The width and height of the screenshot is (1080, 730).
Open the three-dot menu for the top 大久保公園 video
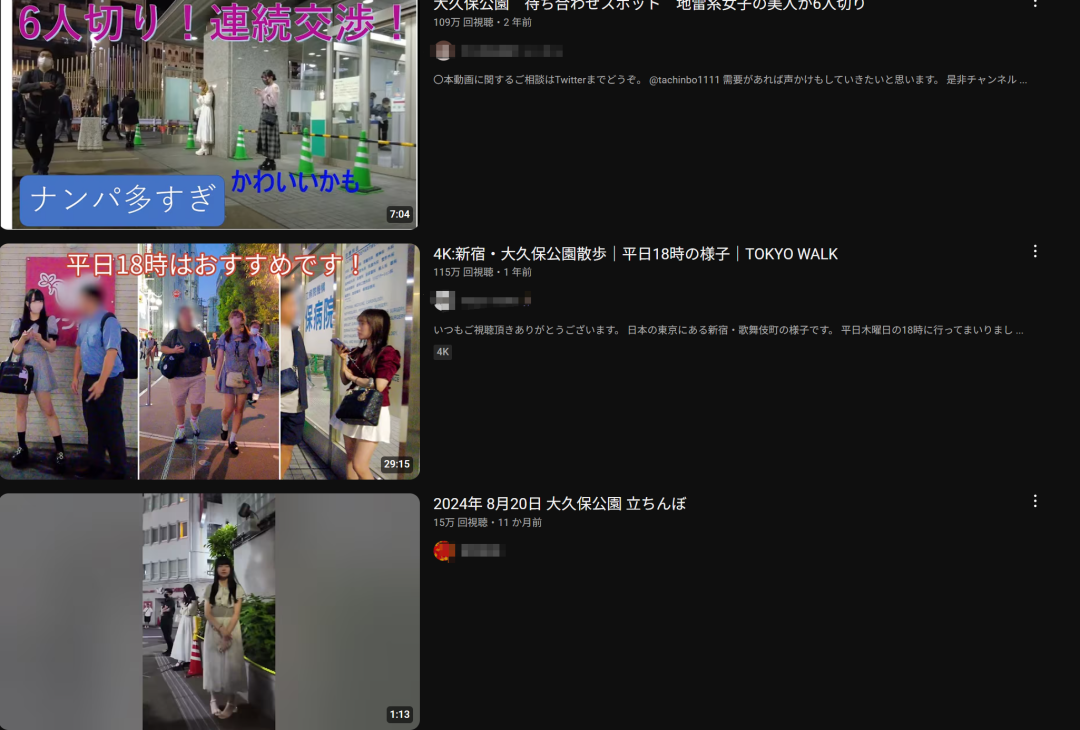1035,4
